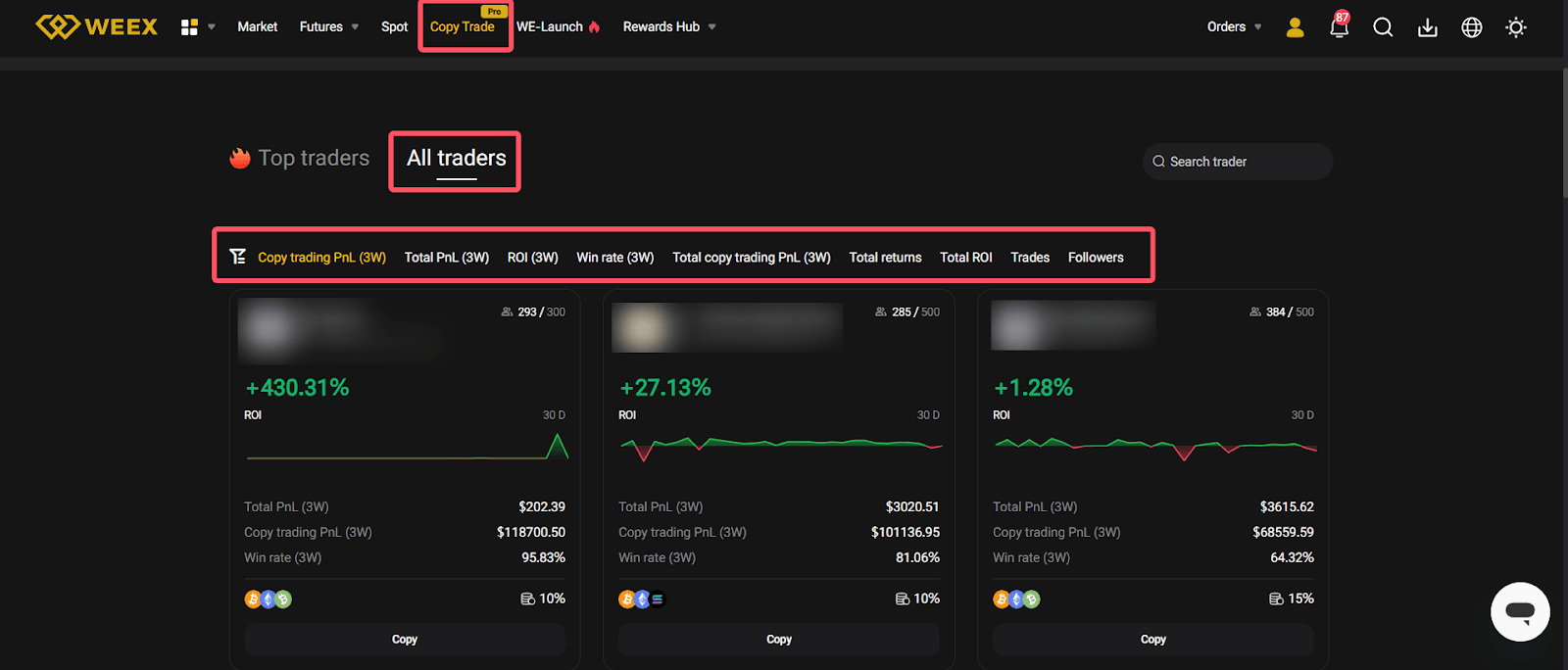The image size is (1568, 670).
Task: Click the header search magnifier icon
Action: pyautogui.click(x=1383, y=27)
